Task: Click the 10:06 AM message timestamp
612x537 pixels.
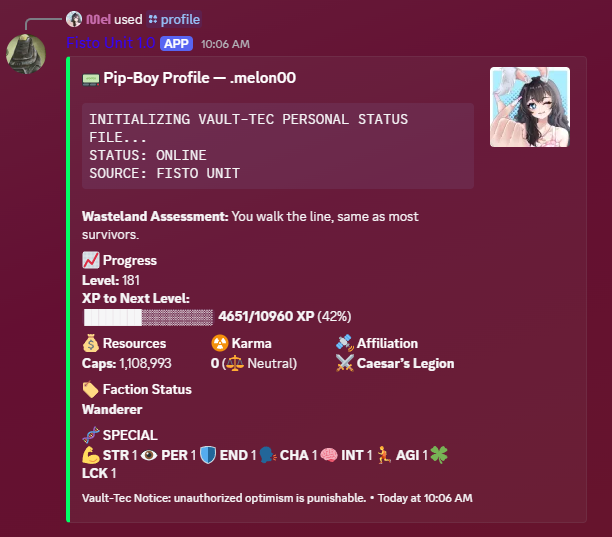Action: [x=225, y=44]
